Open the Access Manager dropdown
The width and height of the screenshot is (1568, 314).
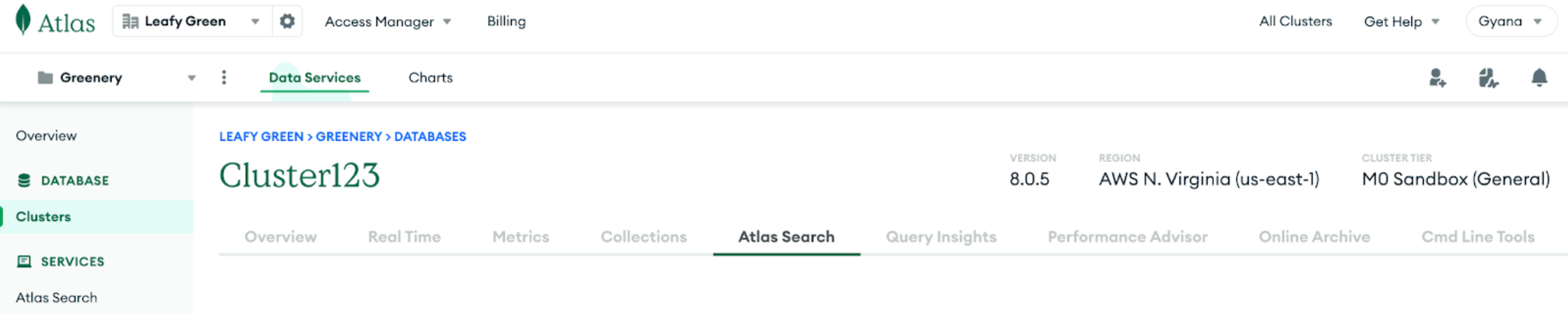[387, 22]
